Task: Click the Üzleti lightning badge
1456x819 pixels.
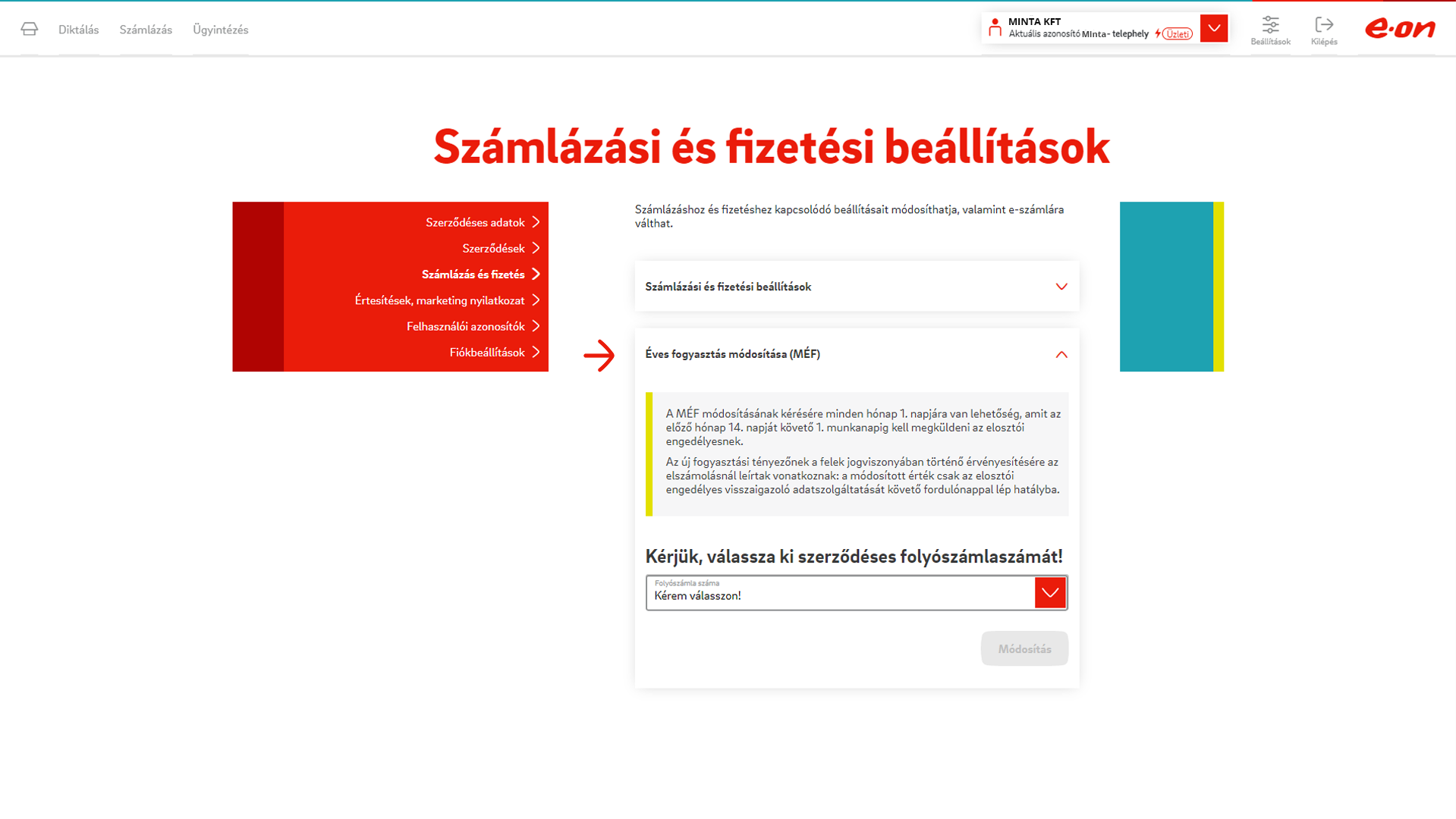Action: coord(1174,34)
